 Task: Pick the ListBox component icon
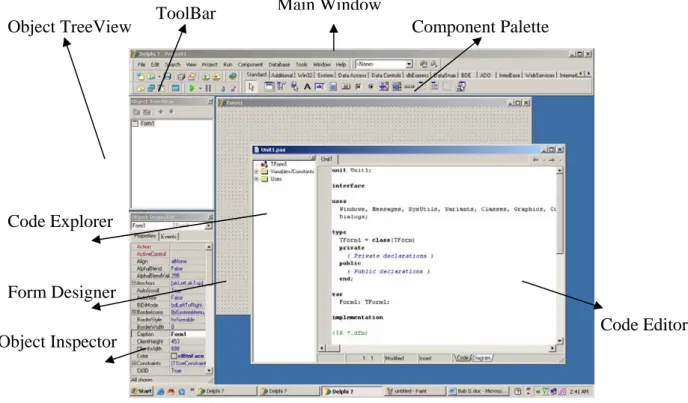384,86
